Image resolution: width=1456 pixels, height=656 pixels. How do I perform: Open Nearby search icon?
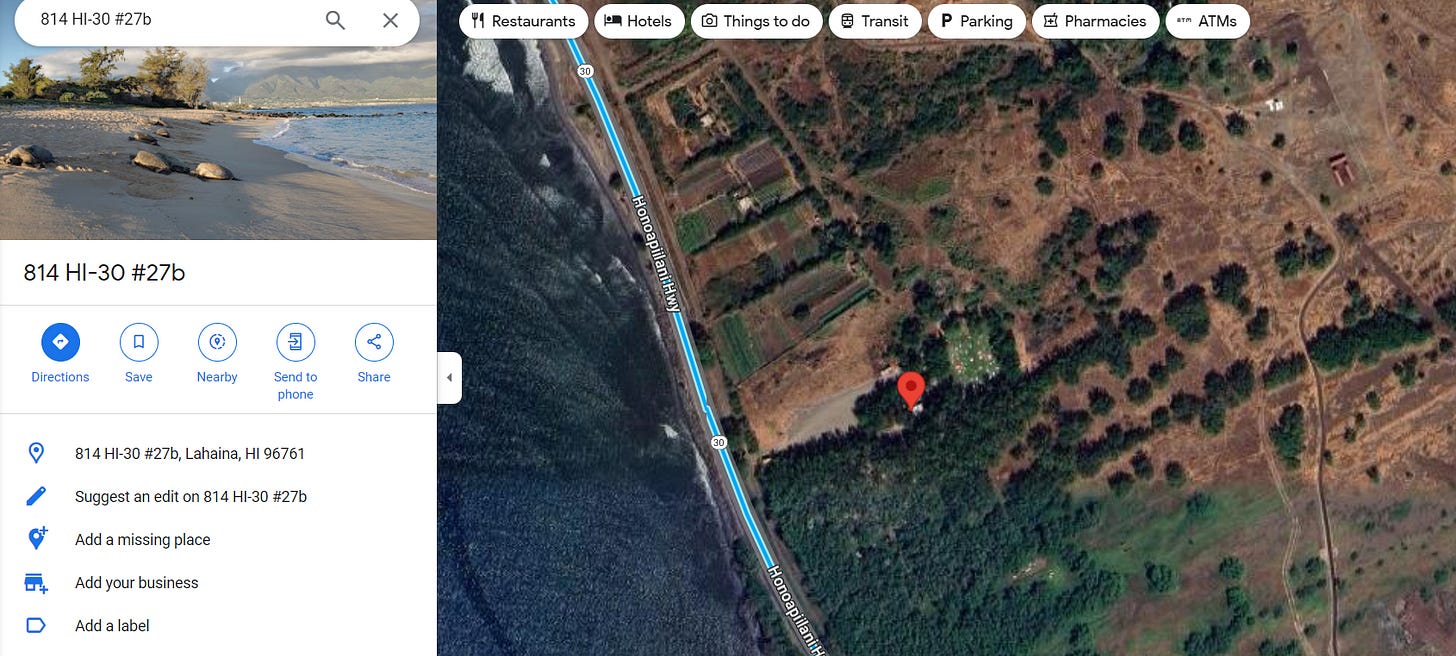217,342
